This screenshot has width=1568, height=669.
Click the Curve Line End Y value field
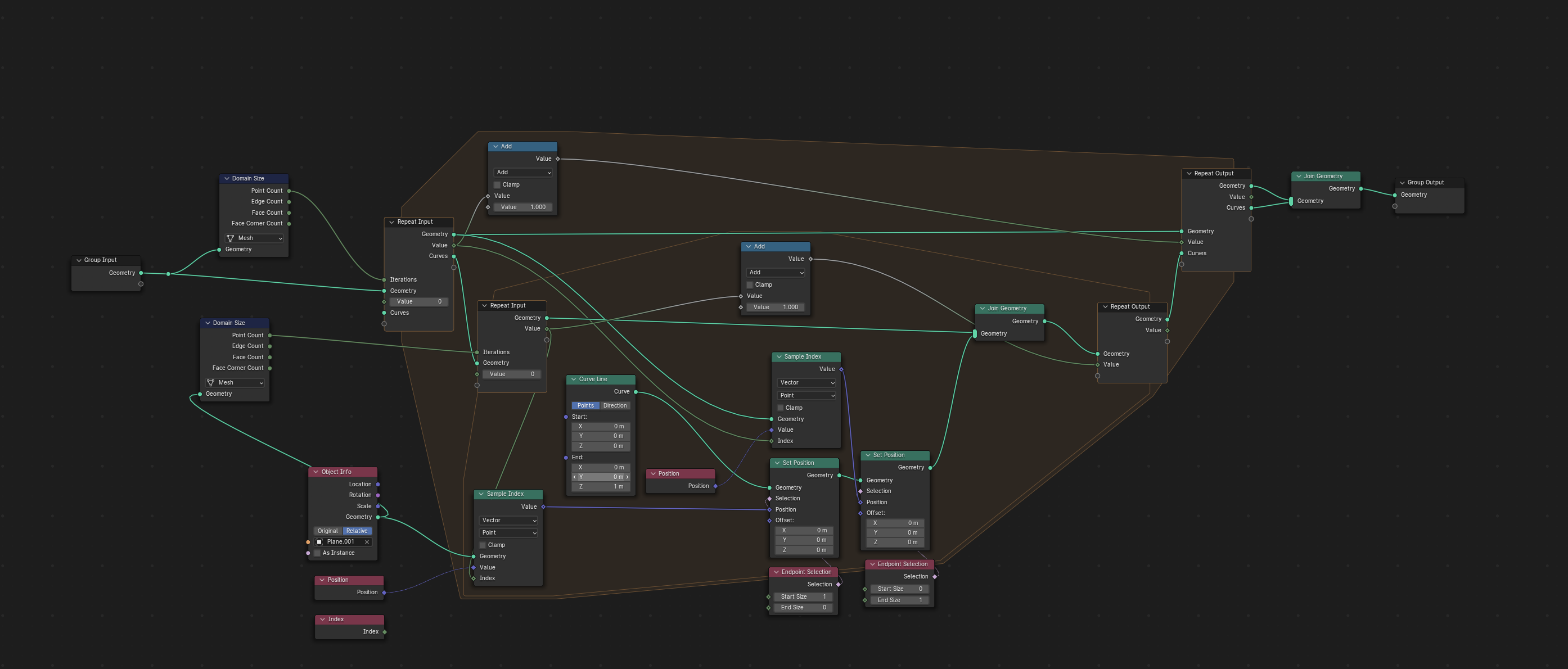pyautogui.click(x=601, y=477)
